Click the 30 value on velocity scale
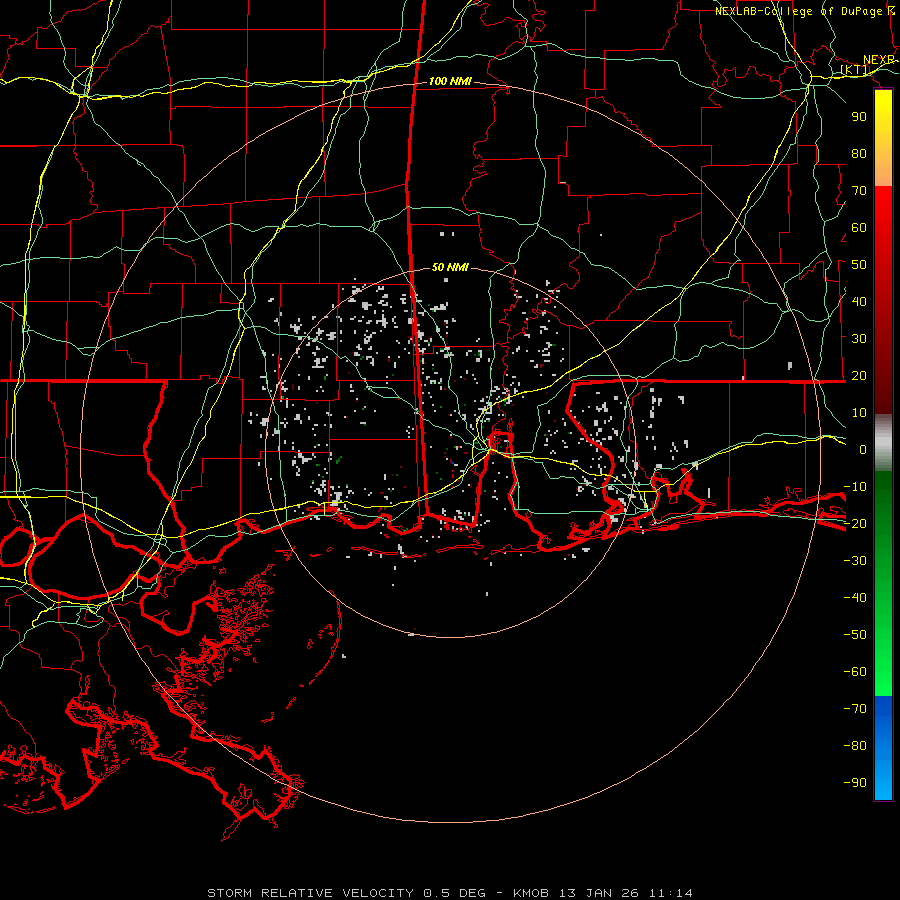Viewport: 900px width, 900px height. [859, 339]
